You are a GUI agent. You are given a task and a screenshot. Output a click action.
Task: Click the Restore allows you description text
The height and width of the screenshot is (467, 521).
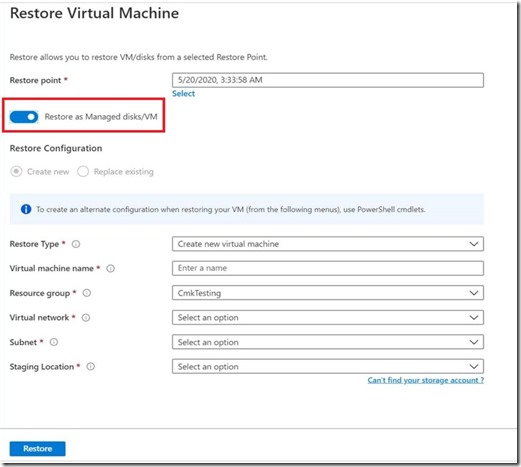[138, 57]
